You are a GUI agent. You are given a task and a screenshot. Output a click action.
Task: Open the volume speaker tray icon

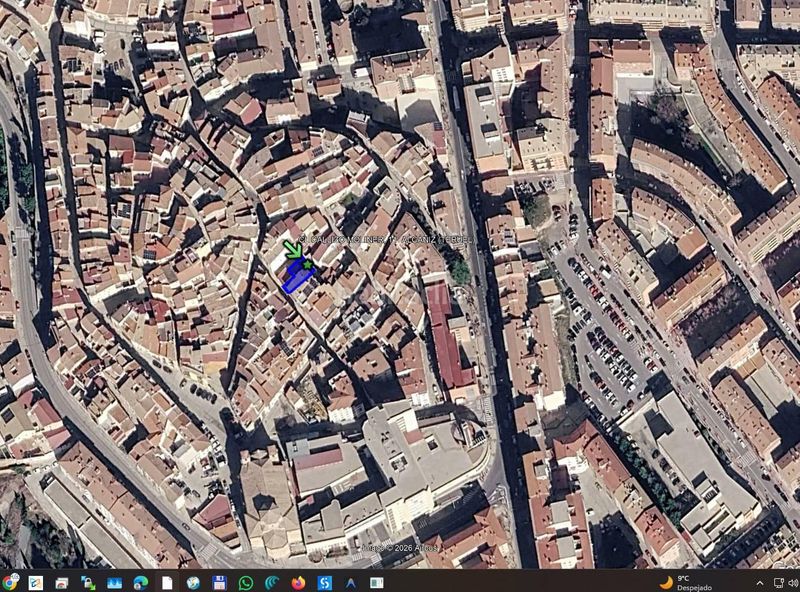pos(793,583)
